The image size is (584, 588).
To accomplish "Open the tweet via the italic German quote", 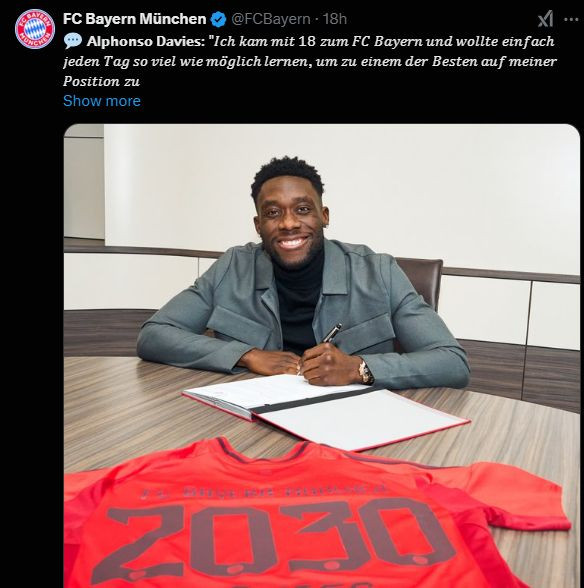I will 309,61.
